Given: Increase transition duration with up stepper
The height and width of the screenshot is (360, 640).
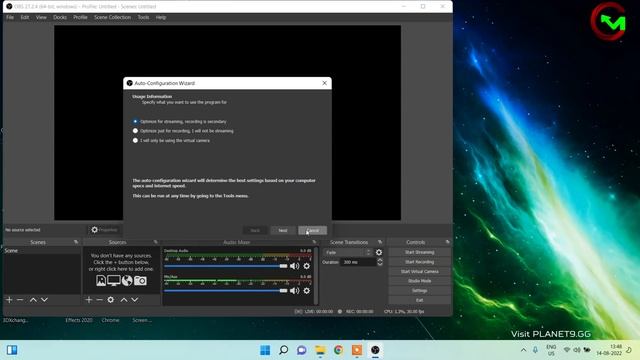Looking at the screenshot, I should pyautogui.click(x=380, y=260).
